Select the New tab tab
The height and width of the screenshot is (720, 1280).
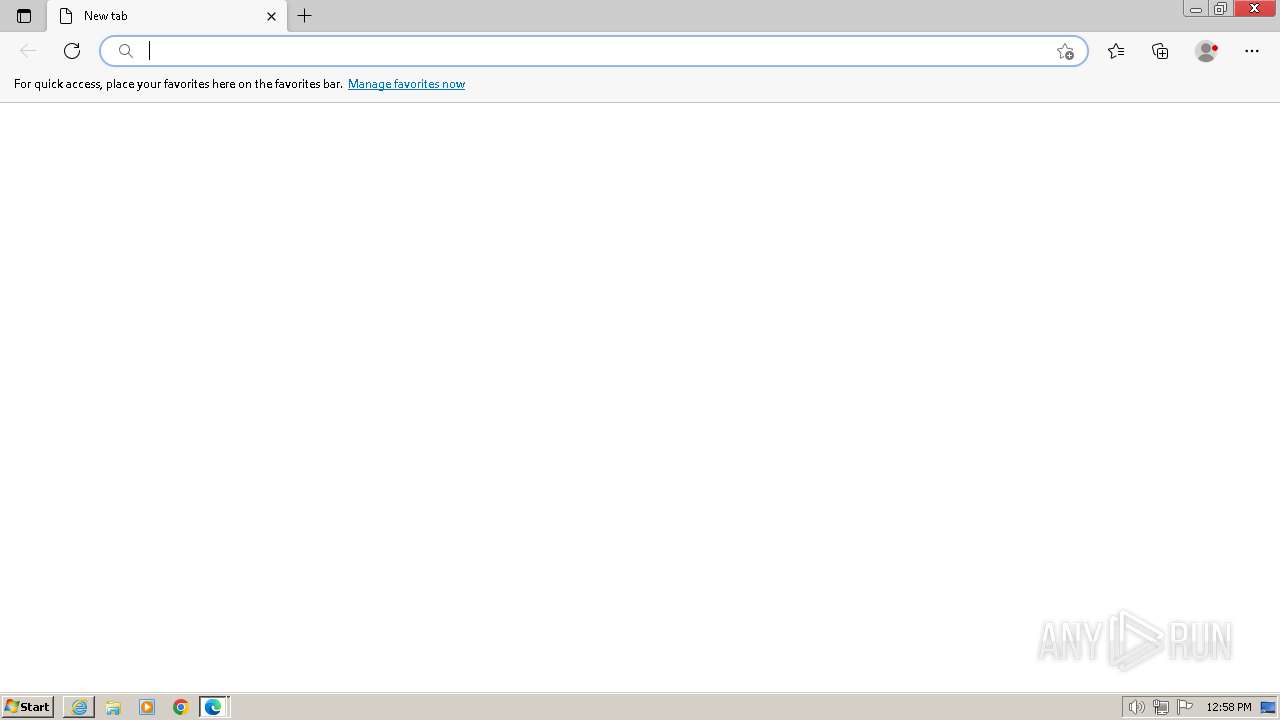click(167, 16)
